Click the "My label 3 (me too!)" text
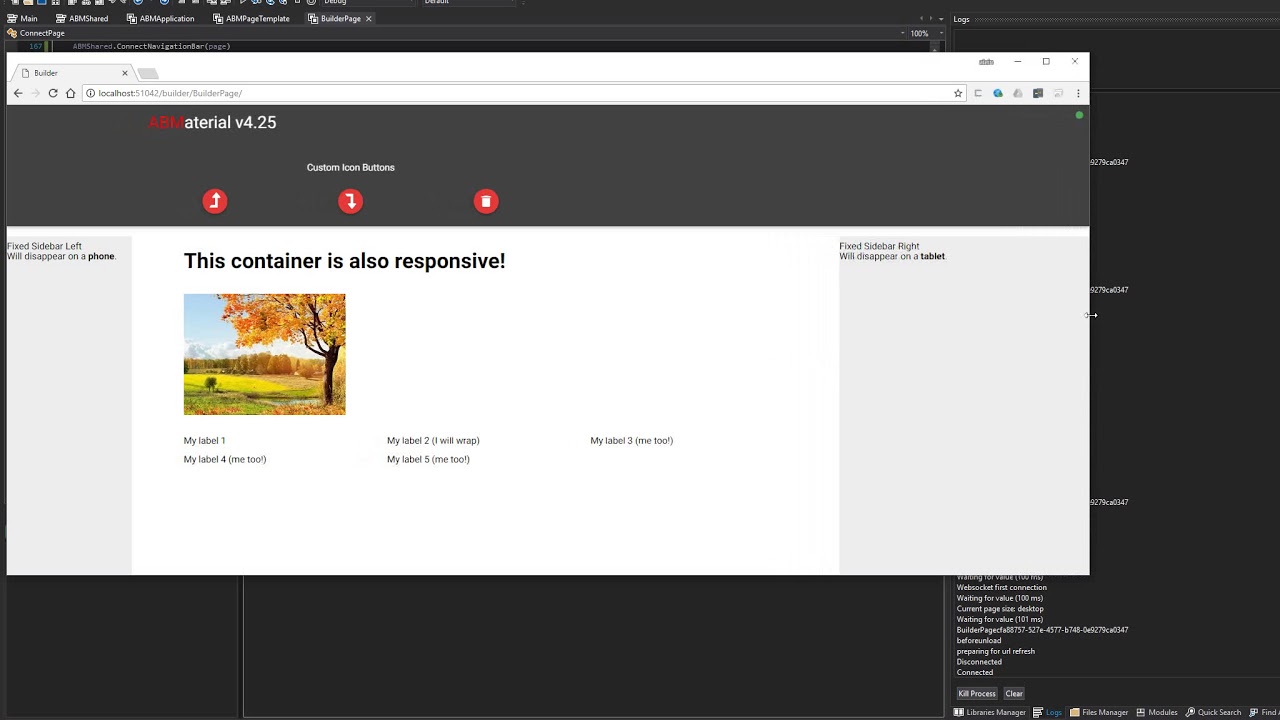 click(x=631, y=441)
